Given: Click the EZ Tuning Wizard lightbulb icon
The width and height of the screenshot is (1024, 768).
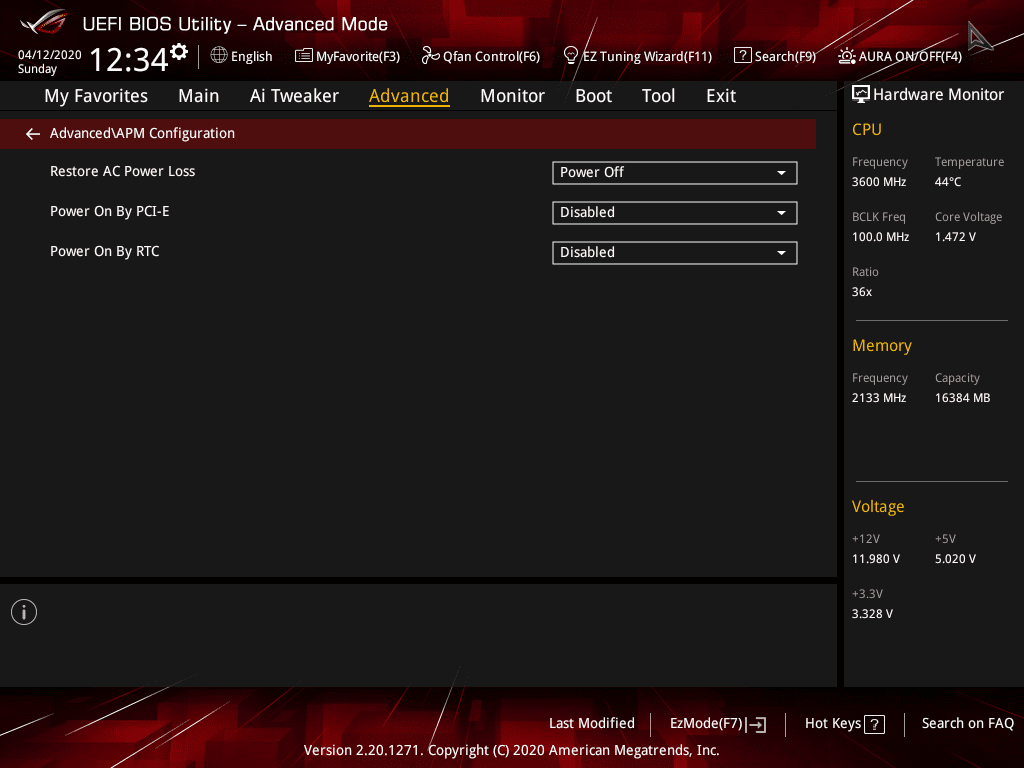Looking at the screenshot, I should [x=570, y=56].
